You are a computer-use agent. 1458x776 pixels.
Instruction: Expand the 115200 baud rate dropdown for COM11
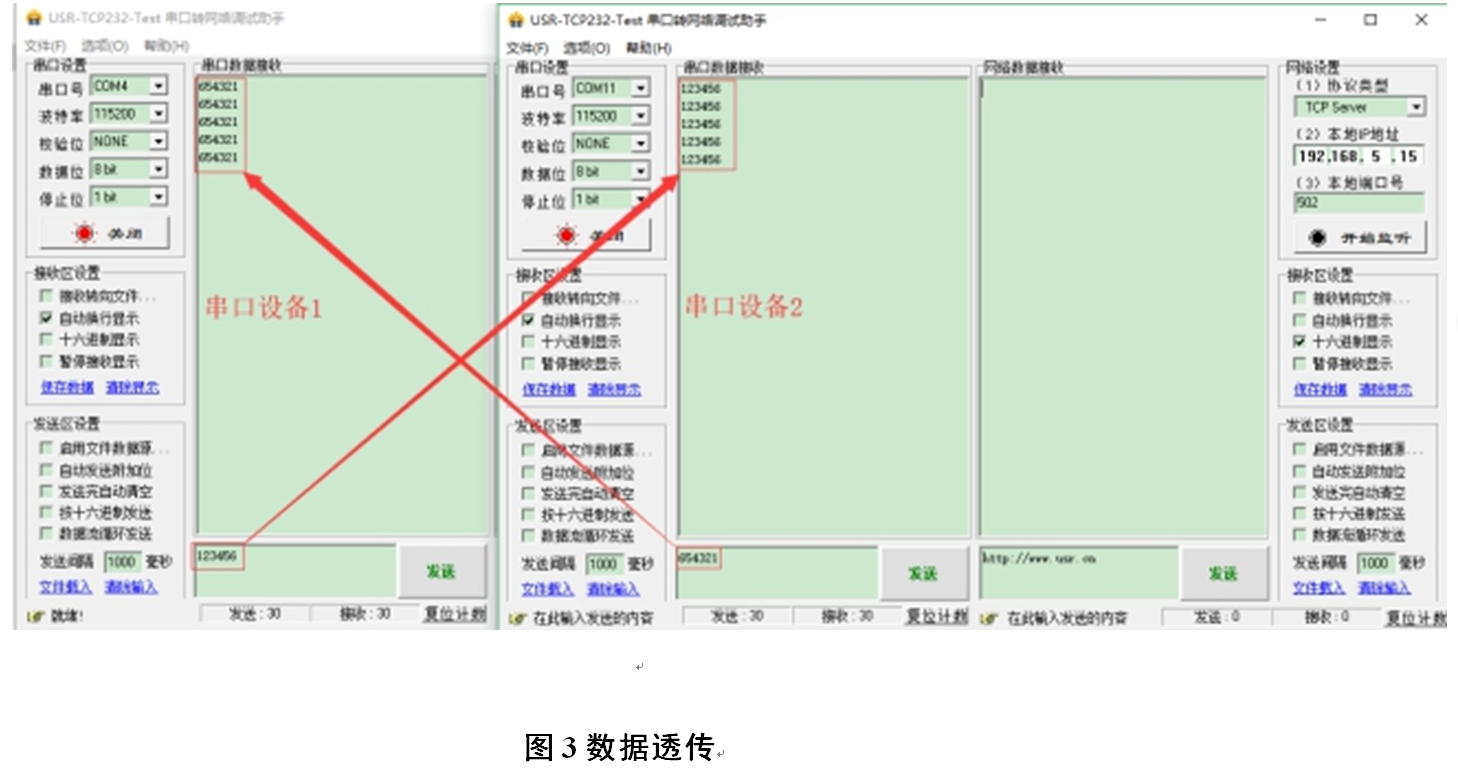[640, 117]
